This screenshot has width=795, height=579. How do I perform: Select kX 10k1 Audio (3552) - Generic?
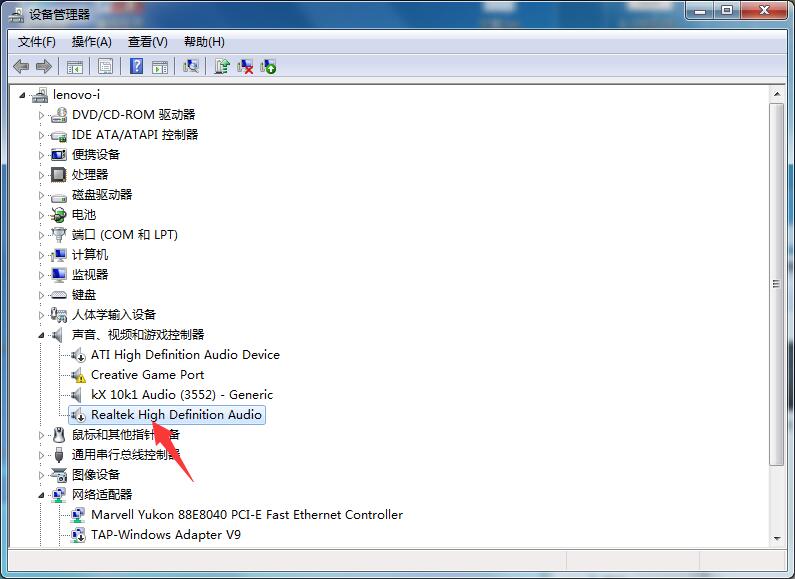click(x=182, y=394)
